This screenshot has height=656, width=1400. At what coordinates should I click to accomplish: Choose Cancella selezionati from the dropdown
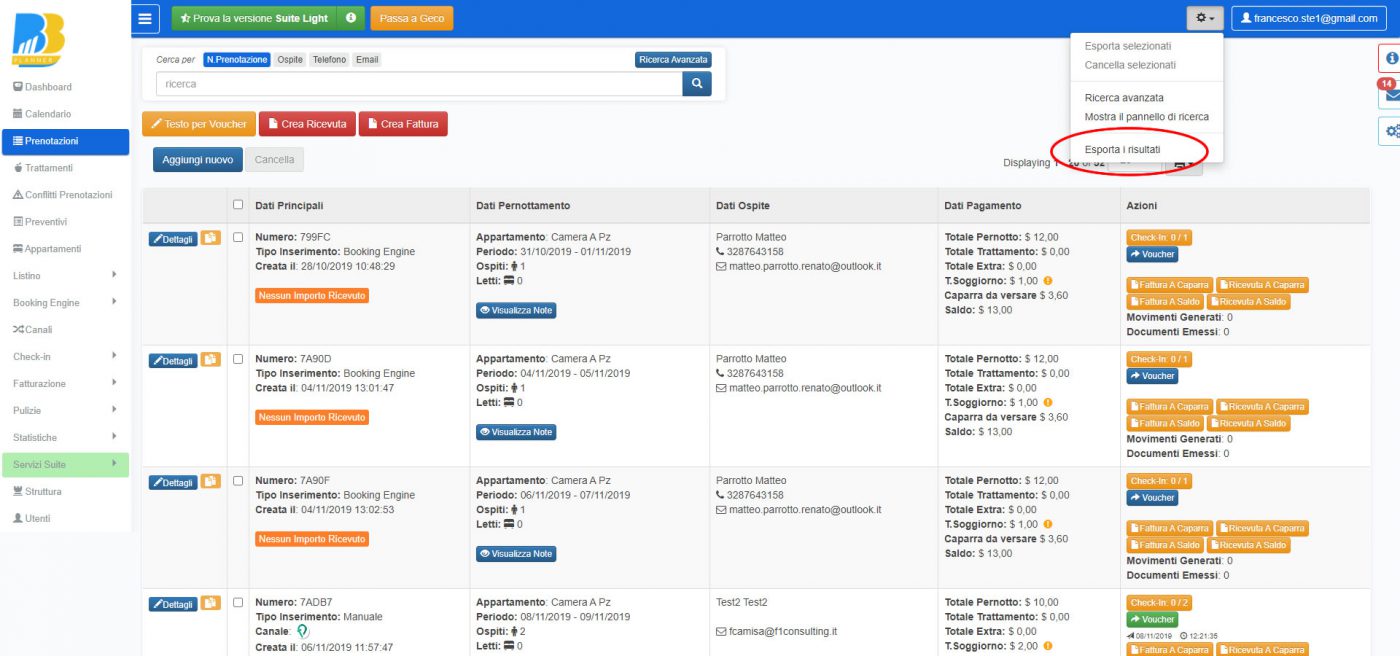pos(1130,65)
